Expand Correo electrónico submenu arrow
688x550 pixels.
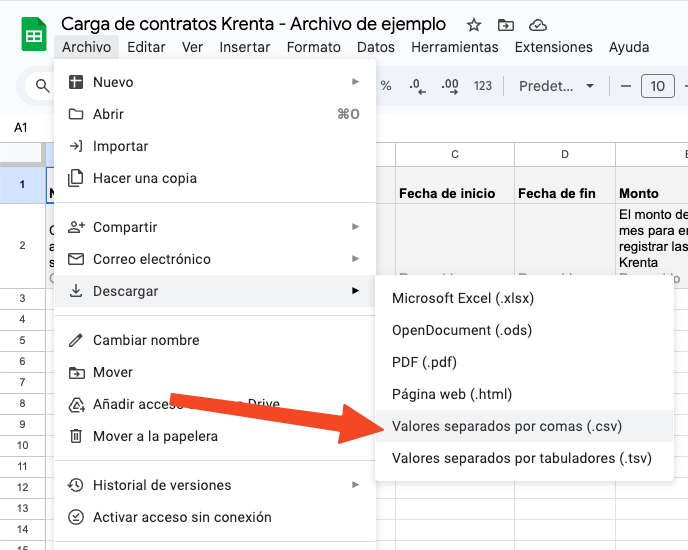tap(355, 259)
